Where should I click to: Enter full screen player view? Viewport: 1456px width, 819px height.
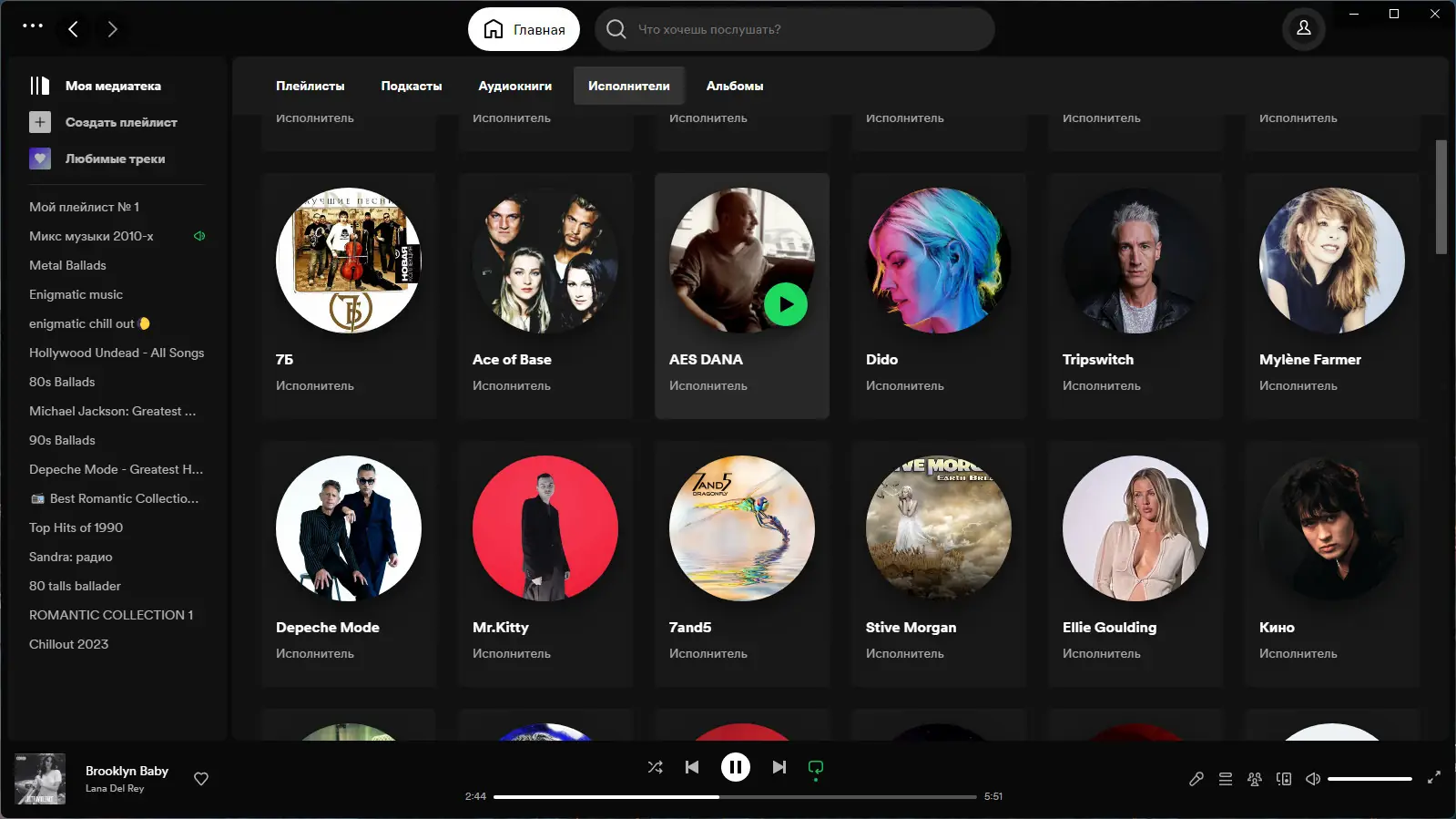click(1434, 777)
